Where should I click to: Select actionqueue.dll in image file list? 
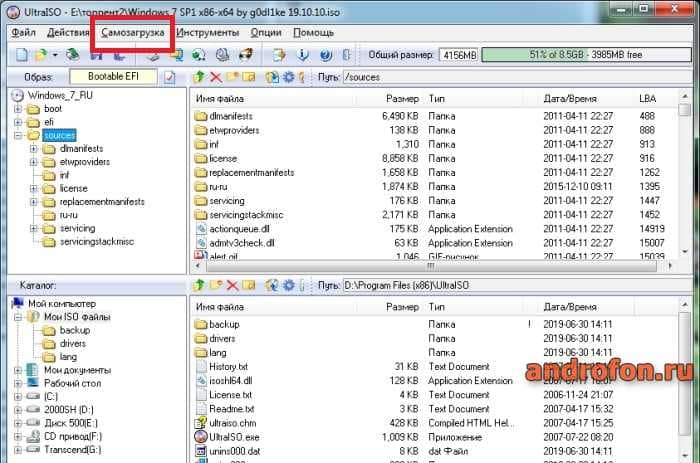[x=239, y=229]
